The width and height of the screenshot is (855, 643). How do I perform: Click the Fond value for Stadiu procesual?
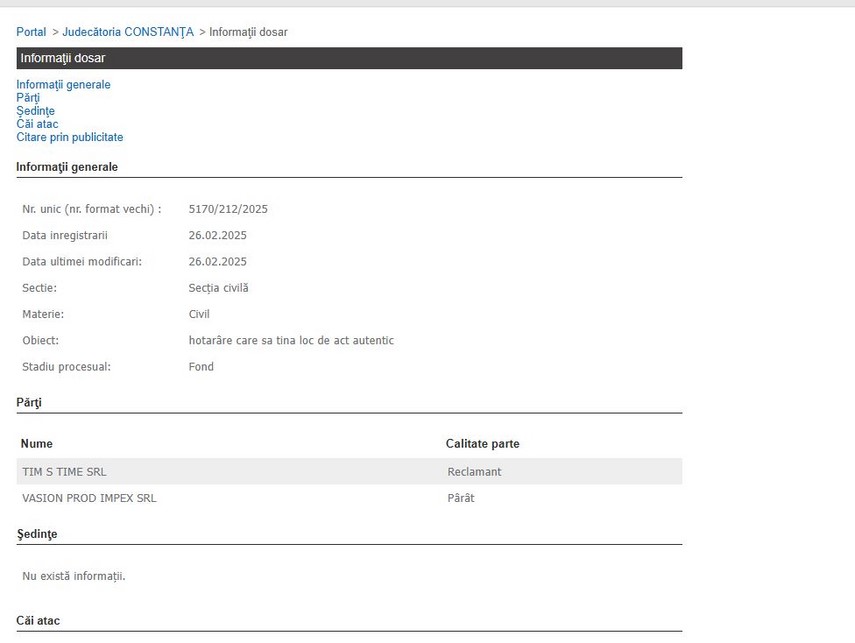pyautogui.click(x=201, y=366)
